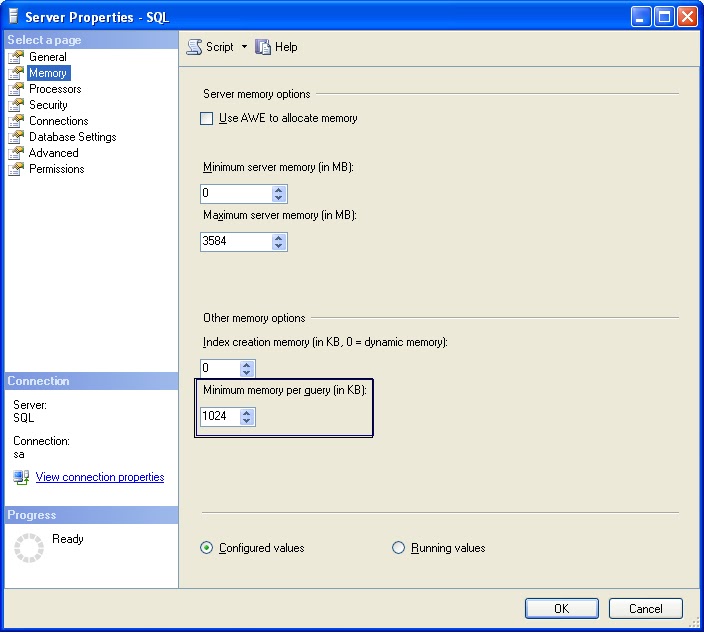The width and height of the screenshot is (704, 633).
Task: Click the Script scroll icon in toolbar
Action: (x=194, y=47)
